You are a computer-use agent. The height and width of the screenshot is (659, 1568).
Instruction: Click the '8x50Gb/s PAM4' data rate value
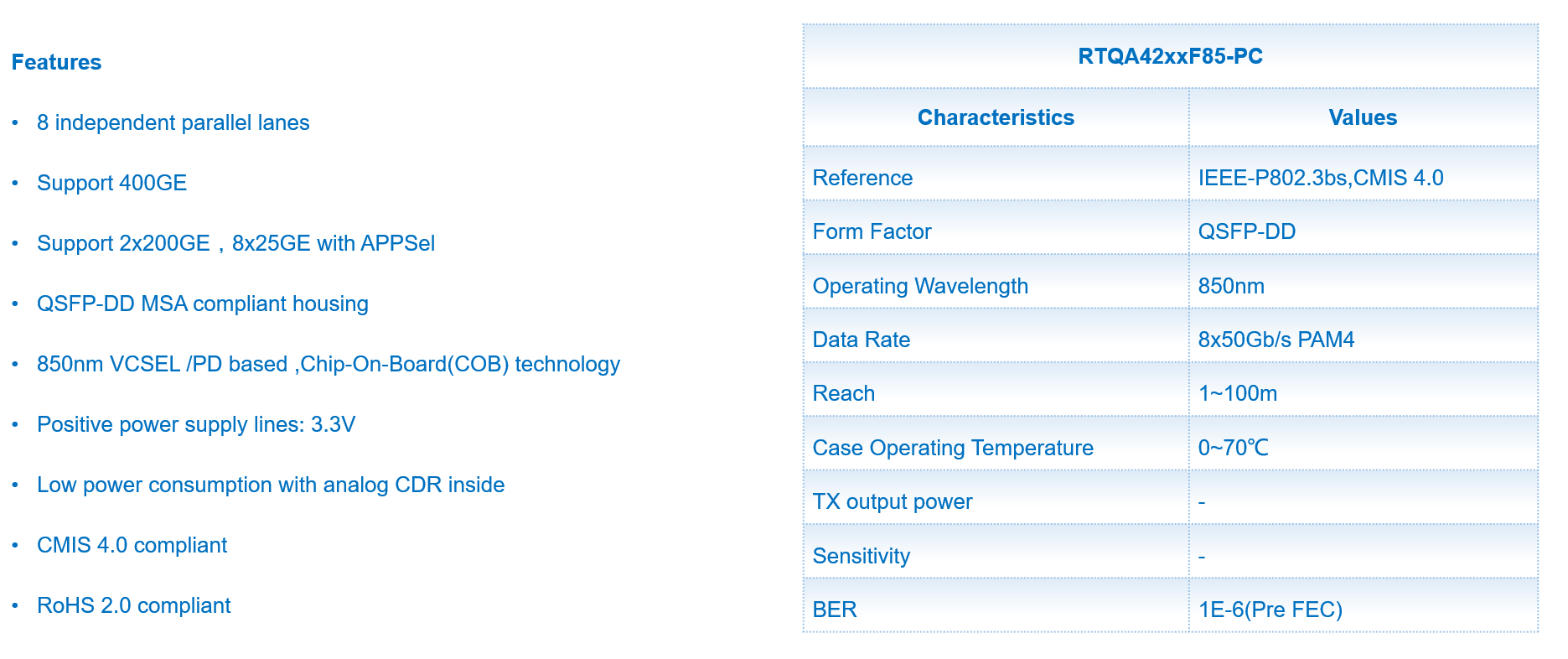pyautogui.click(x=1276, y=340)
